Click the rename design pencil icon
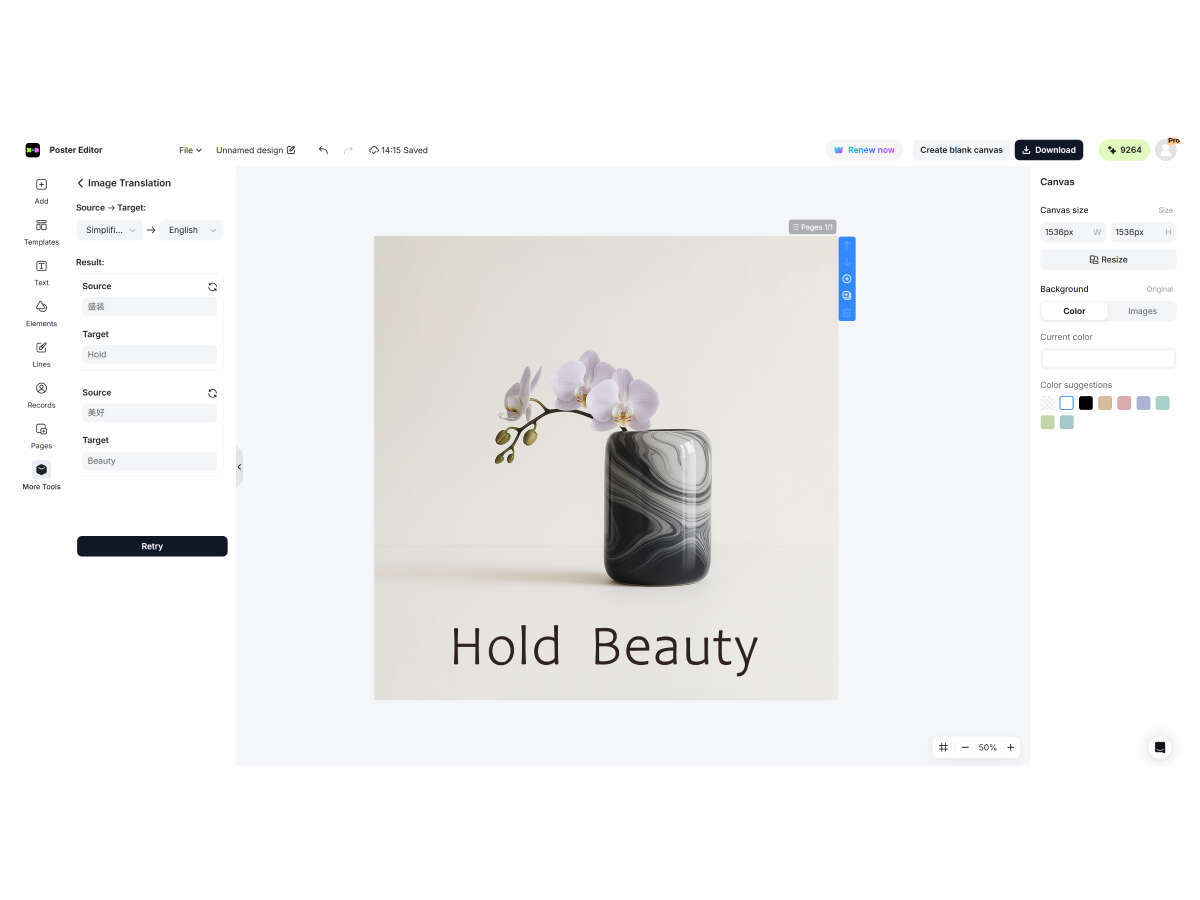1200x900 pixels. 291,150
